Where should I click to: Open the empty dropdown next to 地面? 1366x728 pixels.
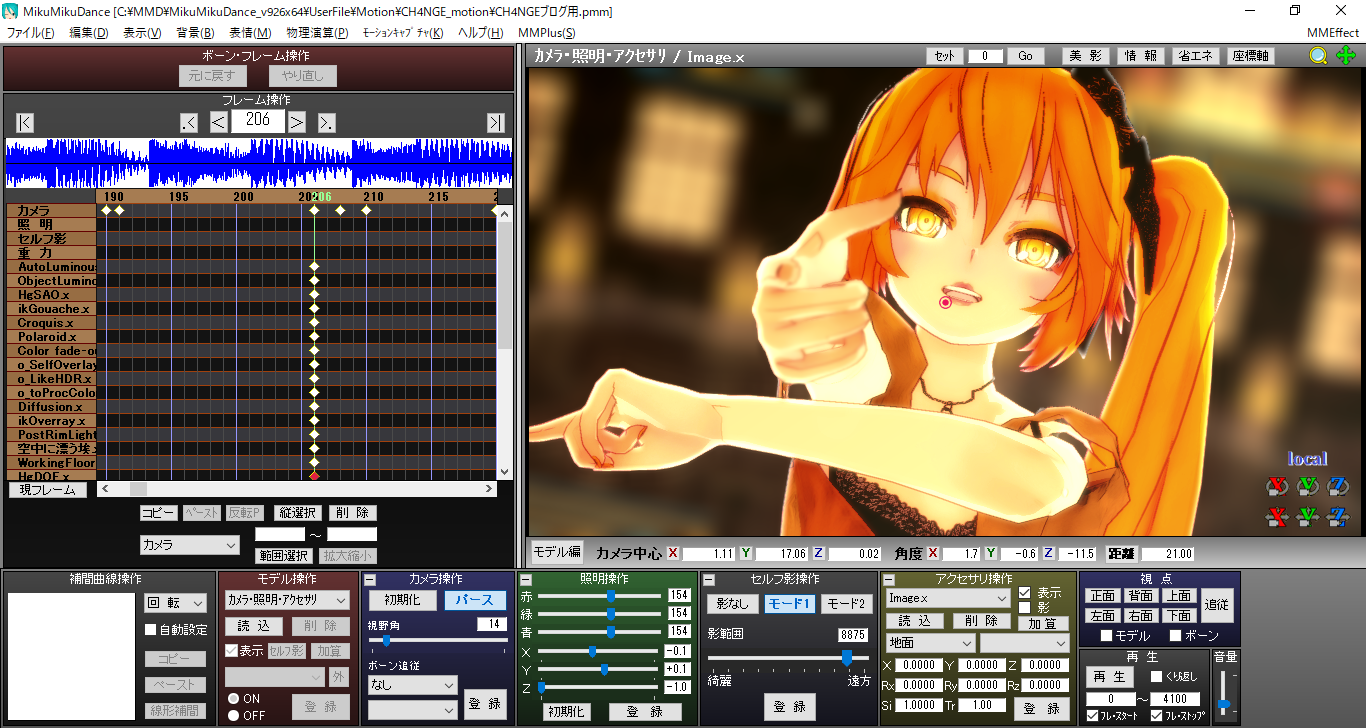(1025, 643)
